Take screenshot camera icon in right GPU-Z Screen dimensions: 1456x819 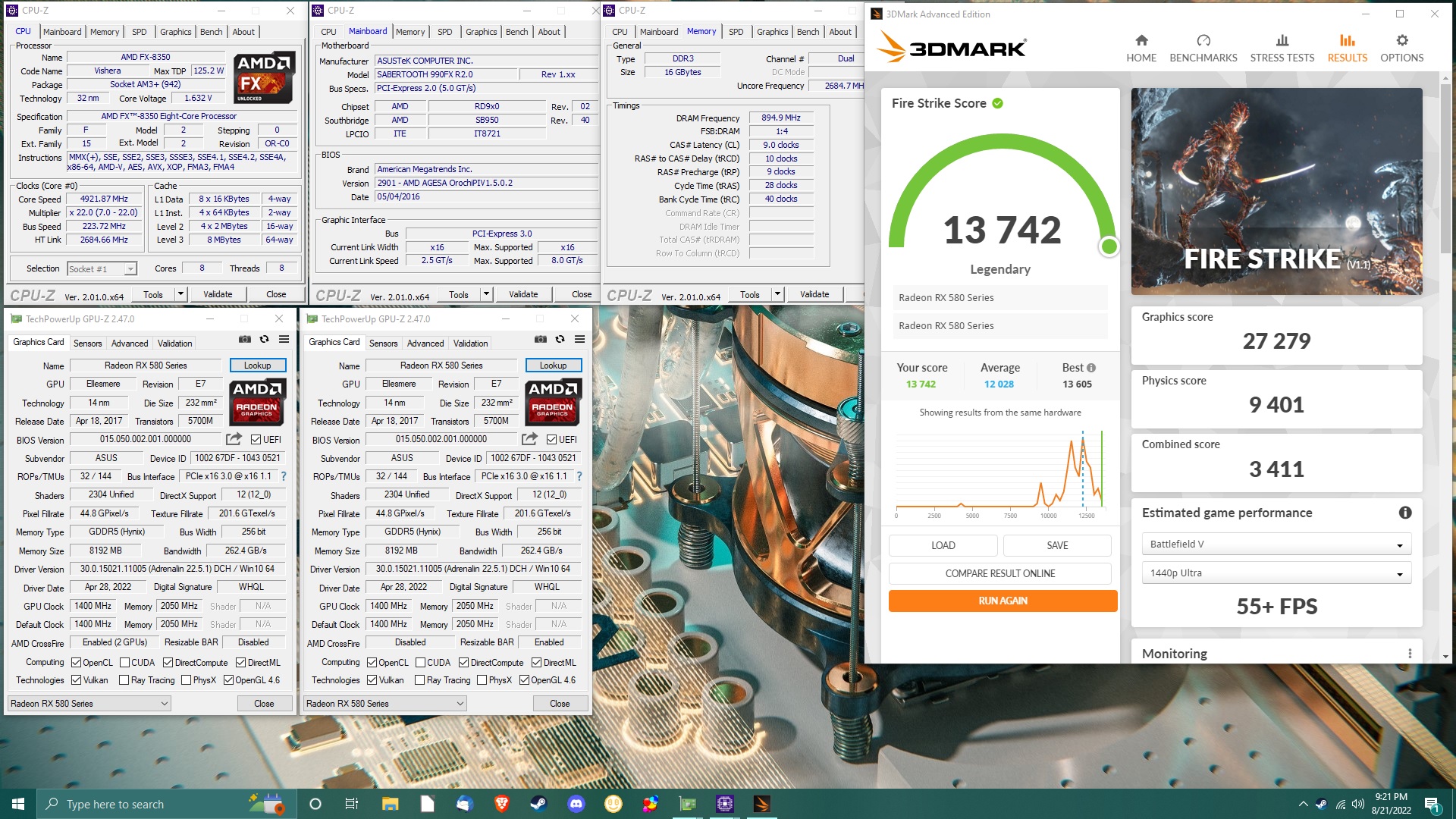(x=540, y=340)
